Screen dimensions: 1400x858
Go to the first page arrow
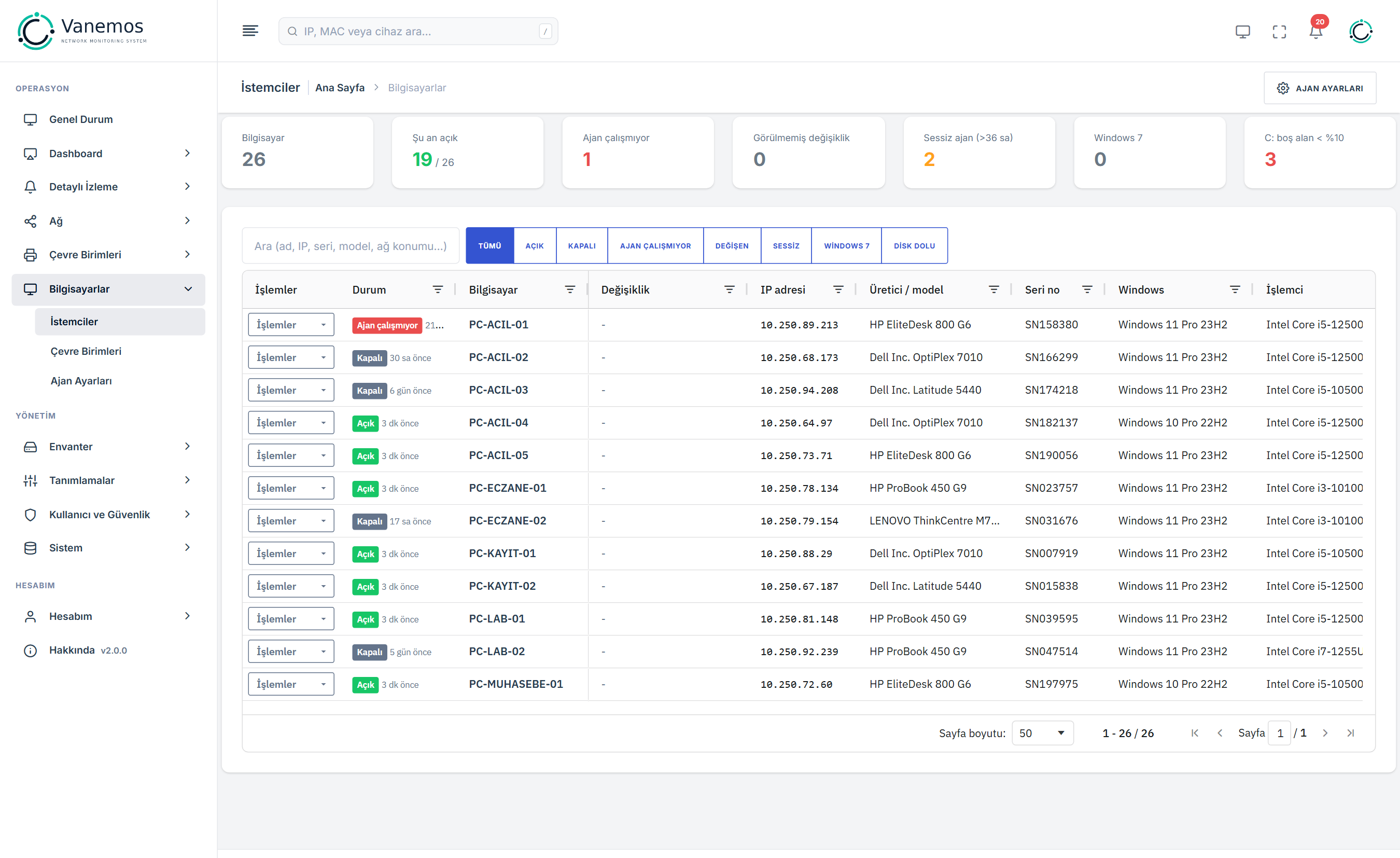(x=1194, y=733)
